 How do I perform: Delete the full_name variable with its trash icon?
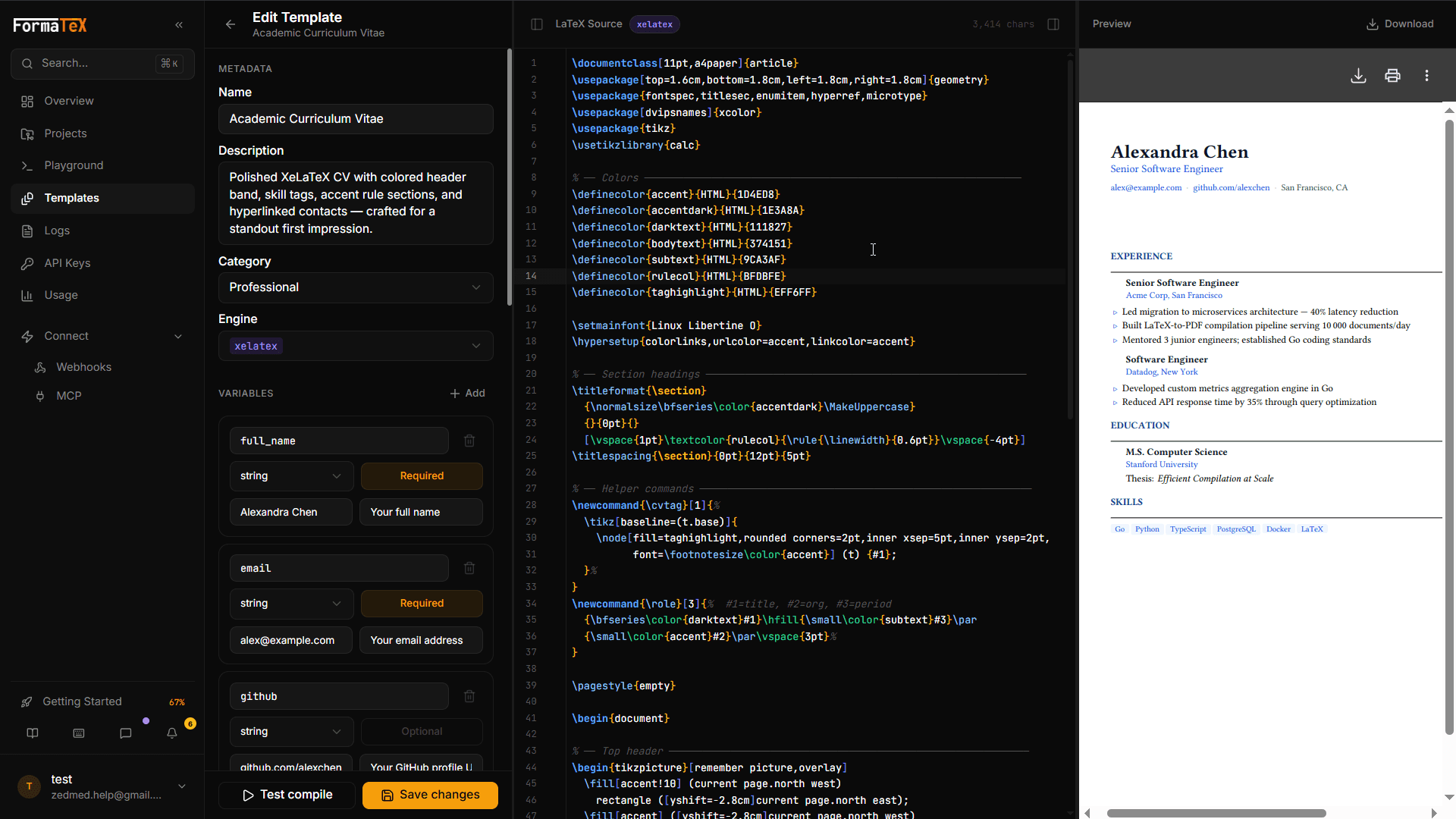(469, 441)
